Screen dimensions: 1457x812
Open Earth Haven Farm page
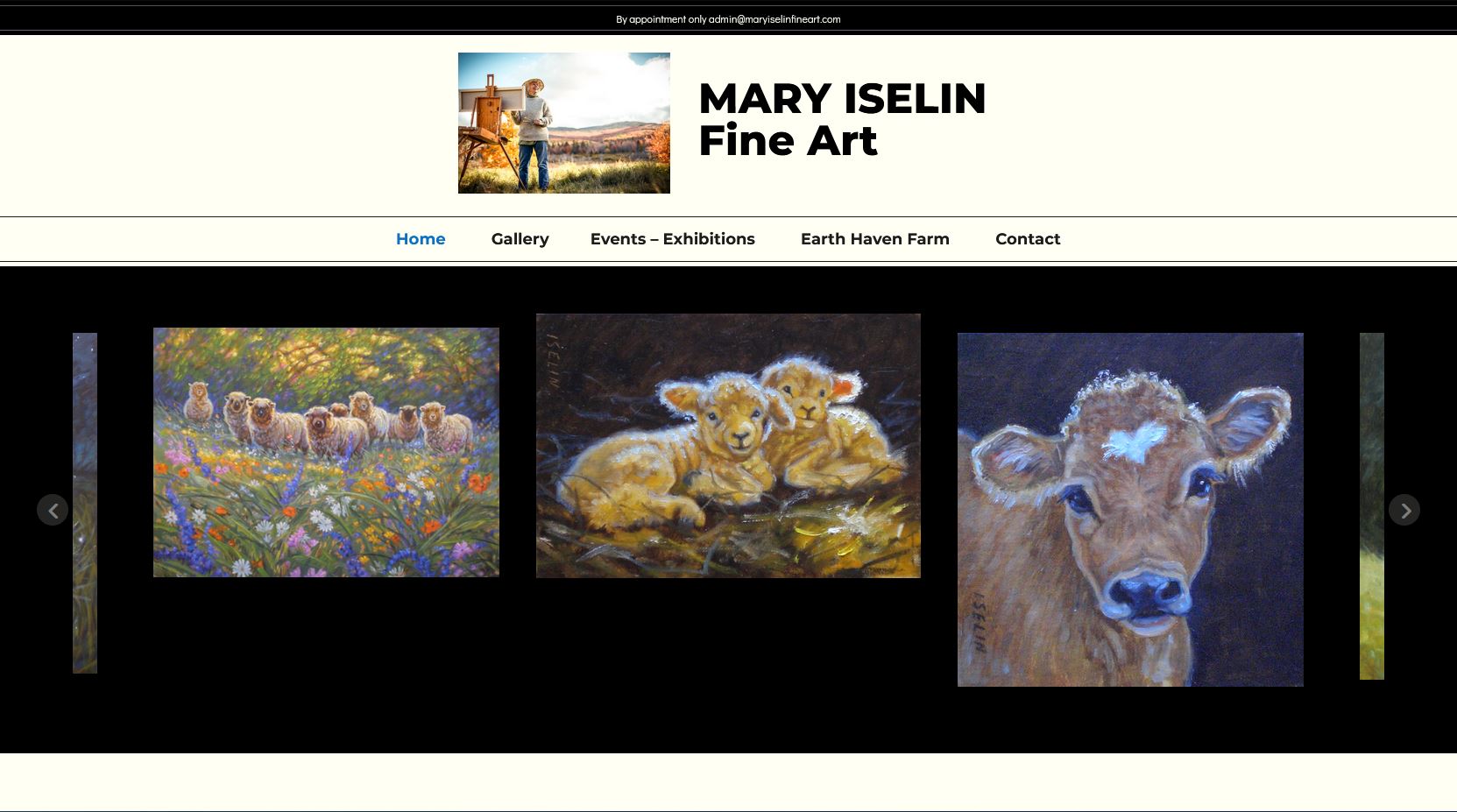click(874, 239)
